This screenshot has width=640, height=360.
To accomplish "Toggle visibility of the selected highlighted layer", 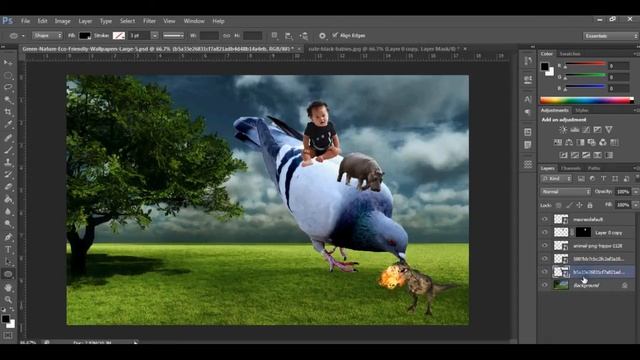I will point(545,272).
